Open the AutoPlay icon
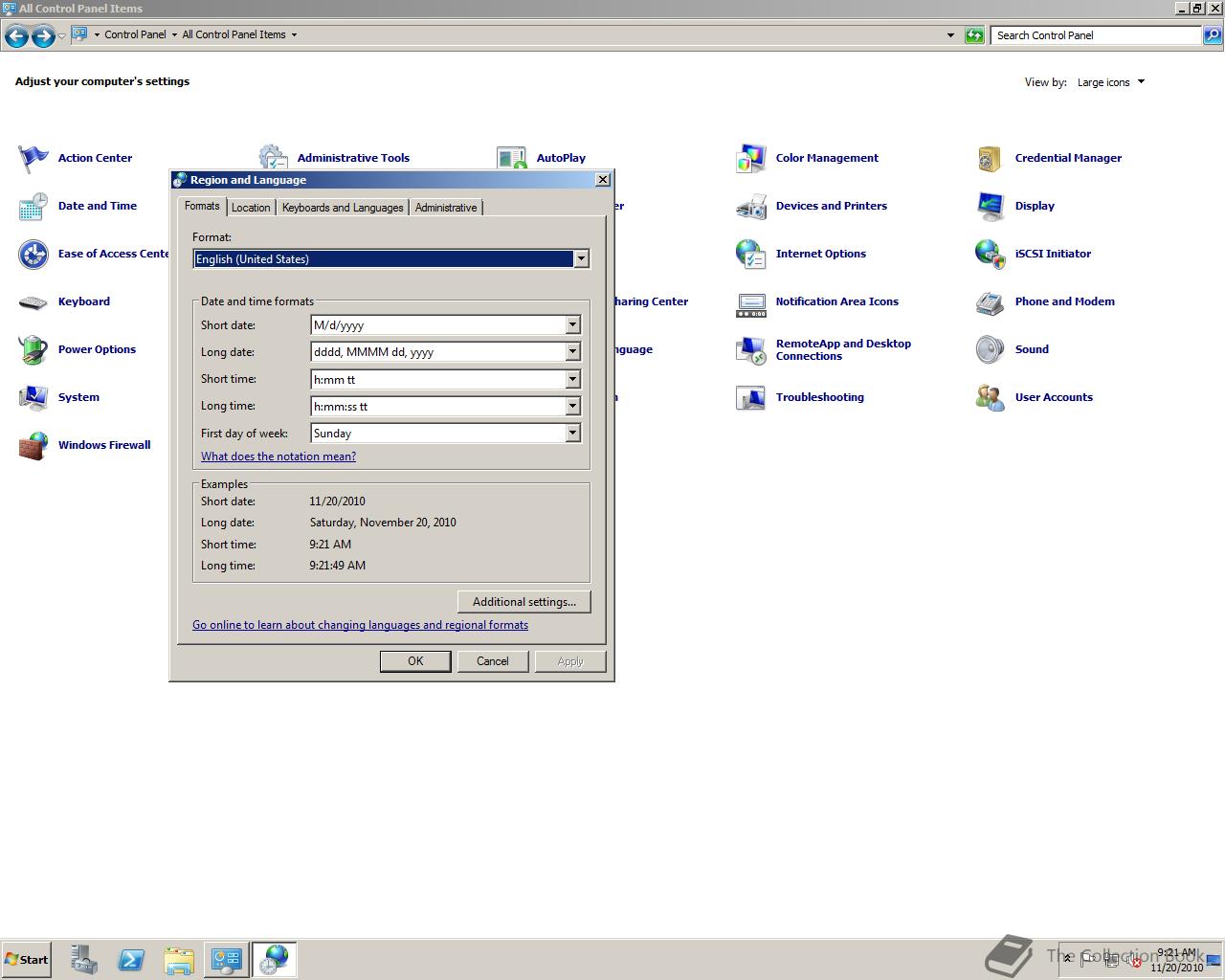The width and height of the screenshot is (1225, 980). 512,158
